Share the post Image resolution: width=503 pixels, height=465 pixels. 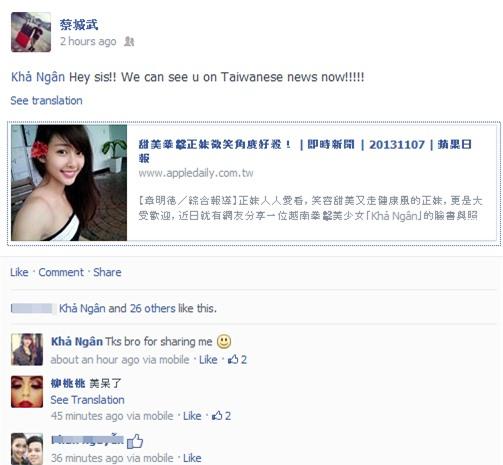107,272
